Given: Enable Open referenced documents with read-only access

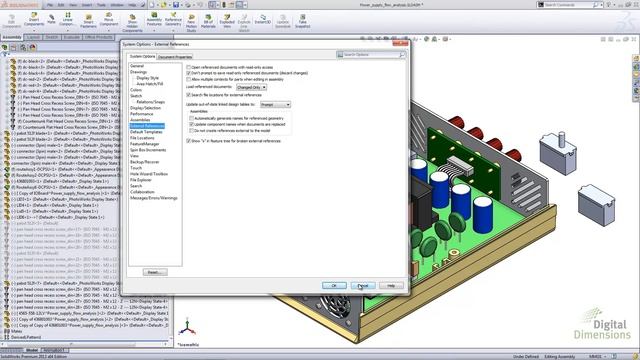Looking at the screenshot, I should point(189,67).
